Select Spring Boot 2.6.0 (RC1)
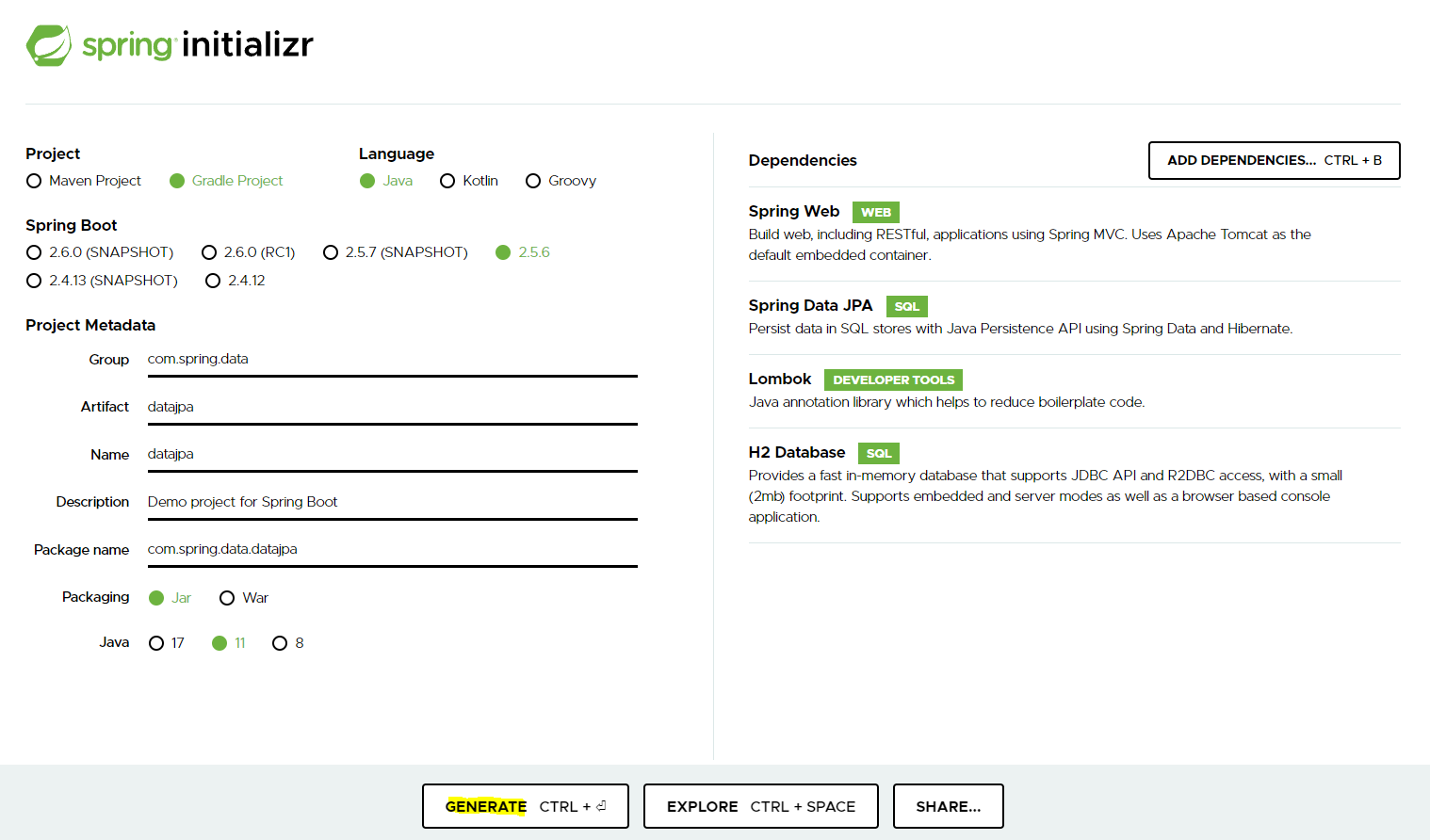 (249, 252)
